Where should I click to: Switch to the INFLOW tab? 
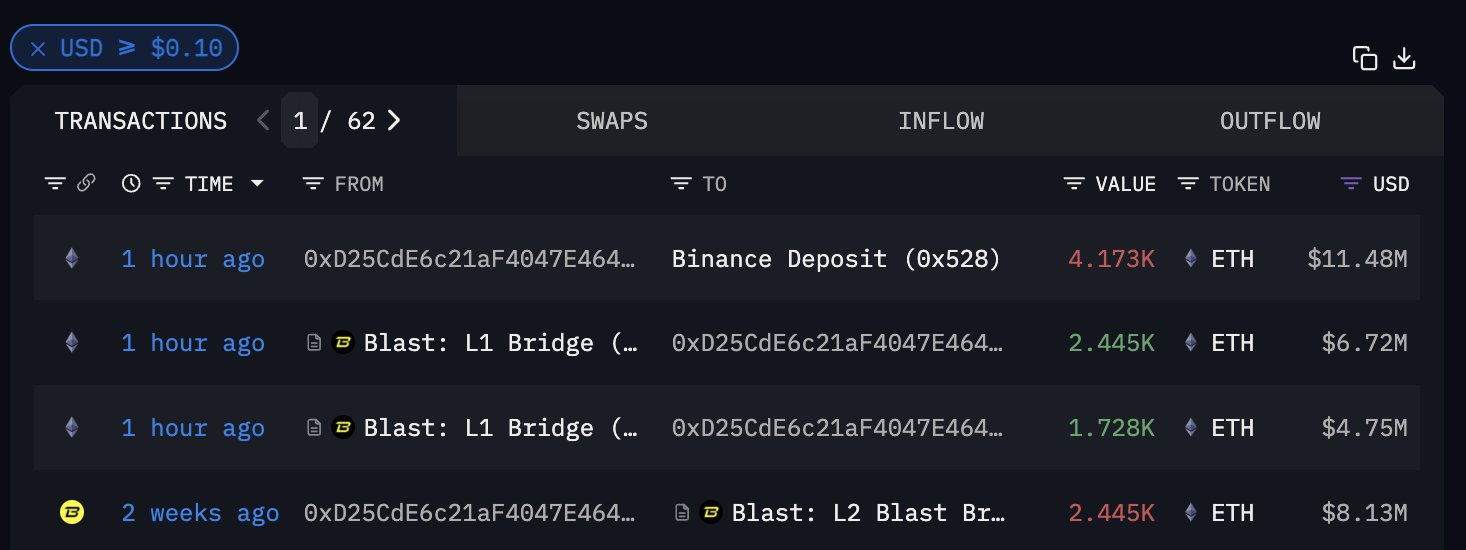tap(941, 121)
